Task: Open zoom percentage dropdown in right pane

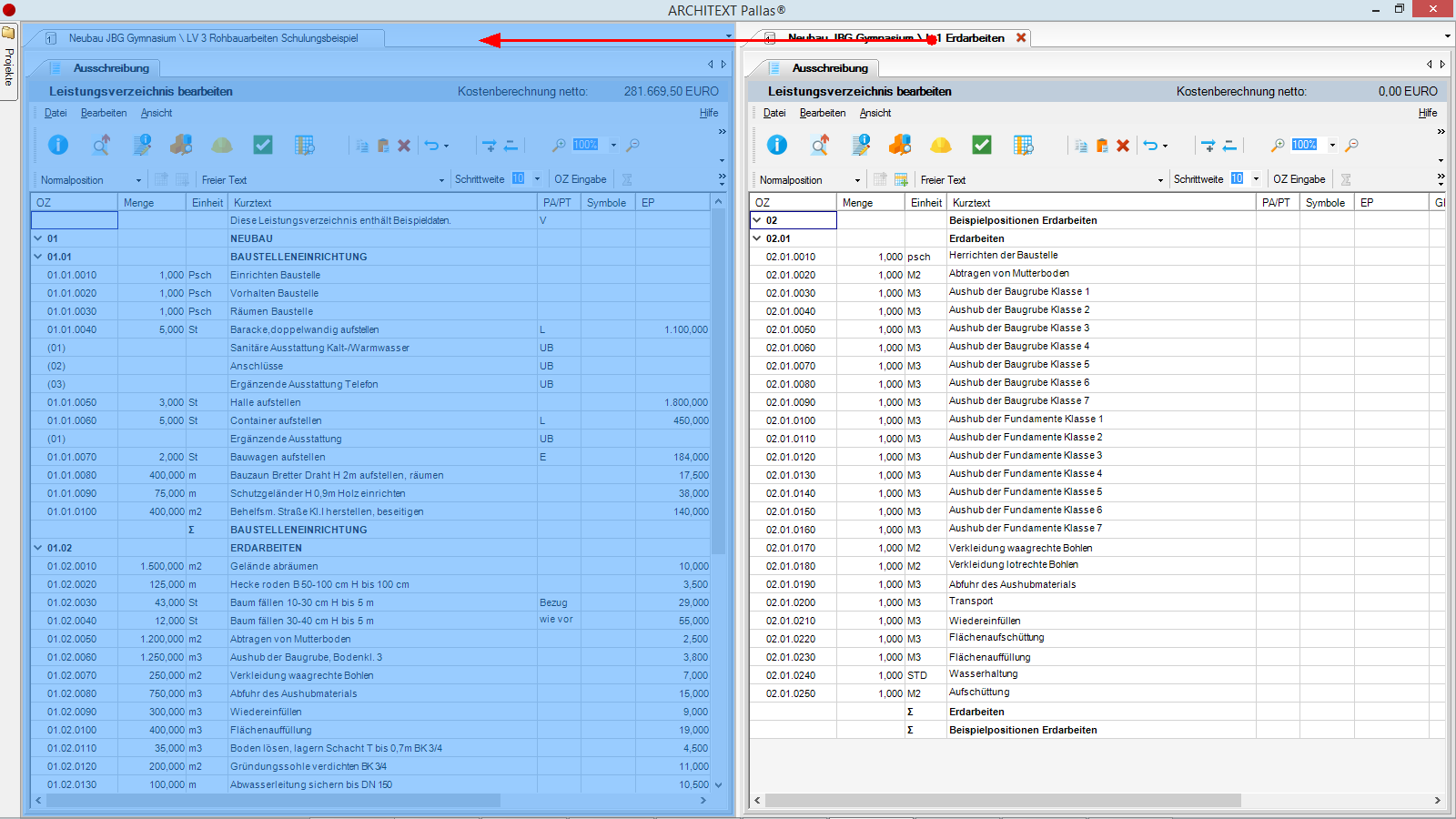Action: [1332, 145]
